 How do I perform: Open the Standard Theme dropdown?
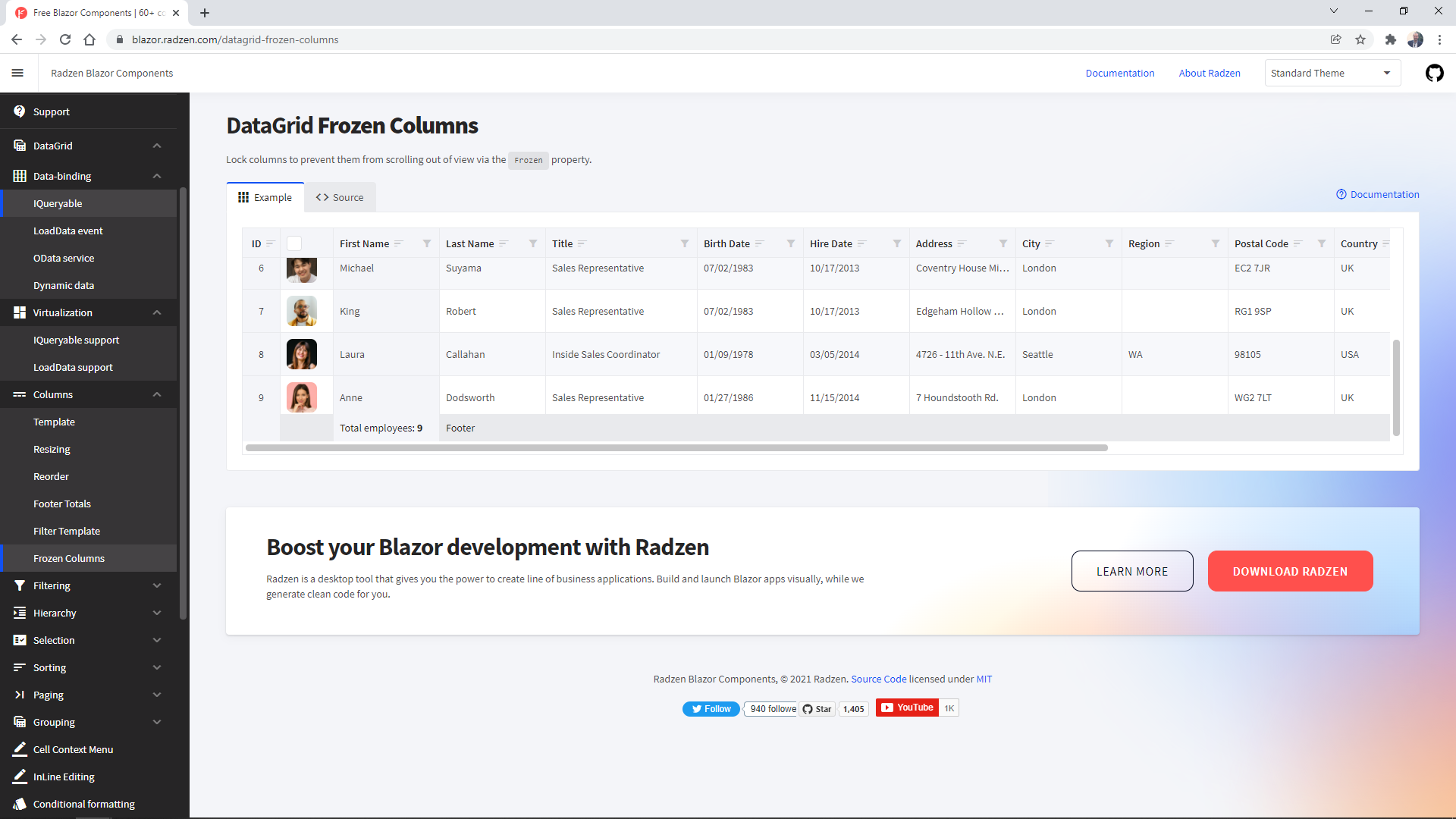click(1332, 73)
